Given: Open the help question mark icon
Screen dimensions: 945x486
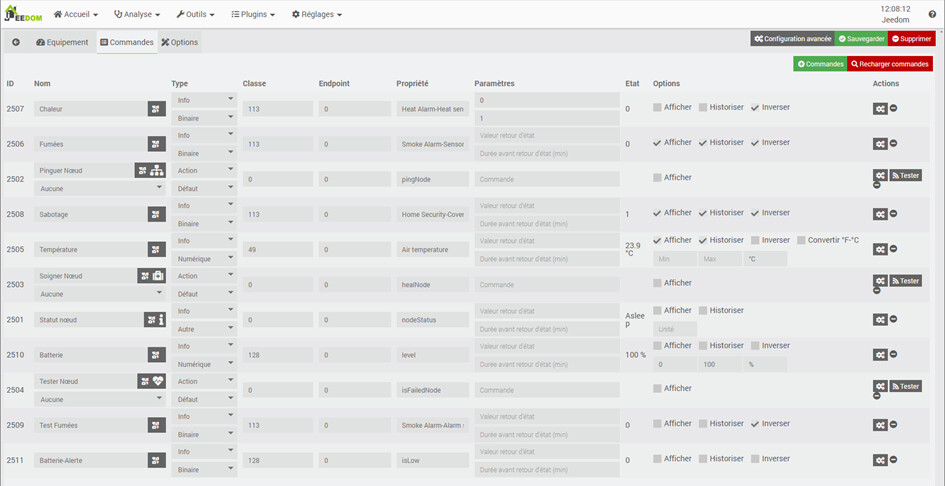Looking at the screenshot, I should 932,14.
